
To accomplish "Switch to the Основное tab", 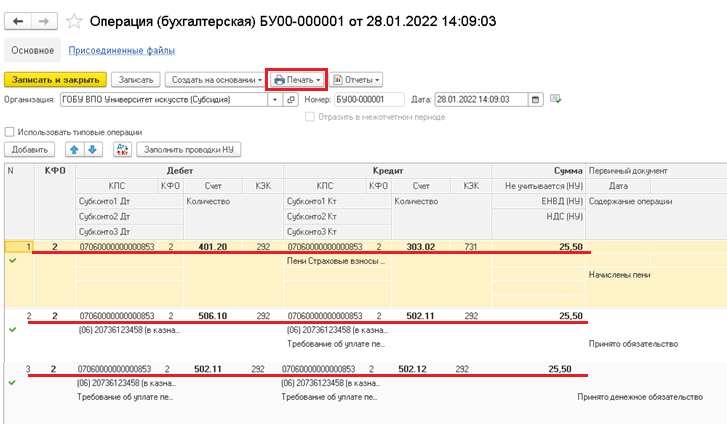I will (x=31, y=49).
